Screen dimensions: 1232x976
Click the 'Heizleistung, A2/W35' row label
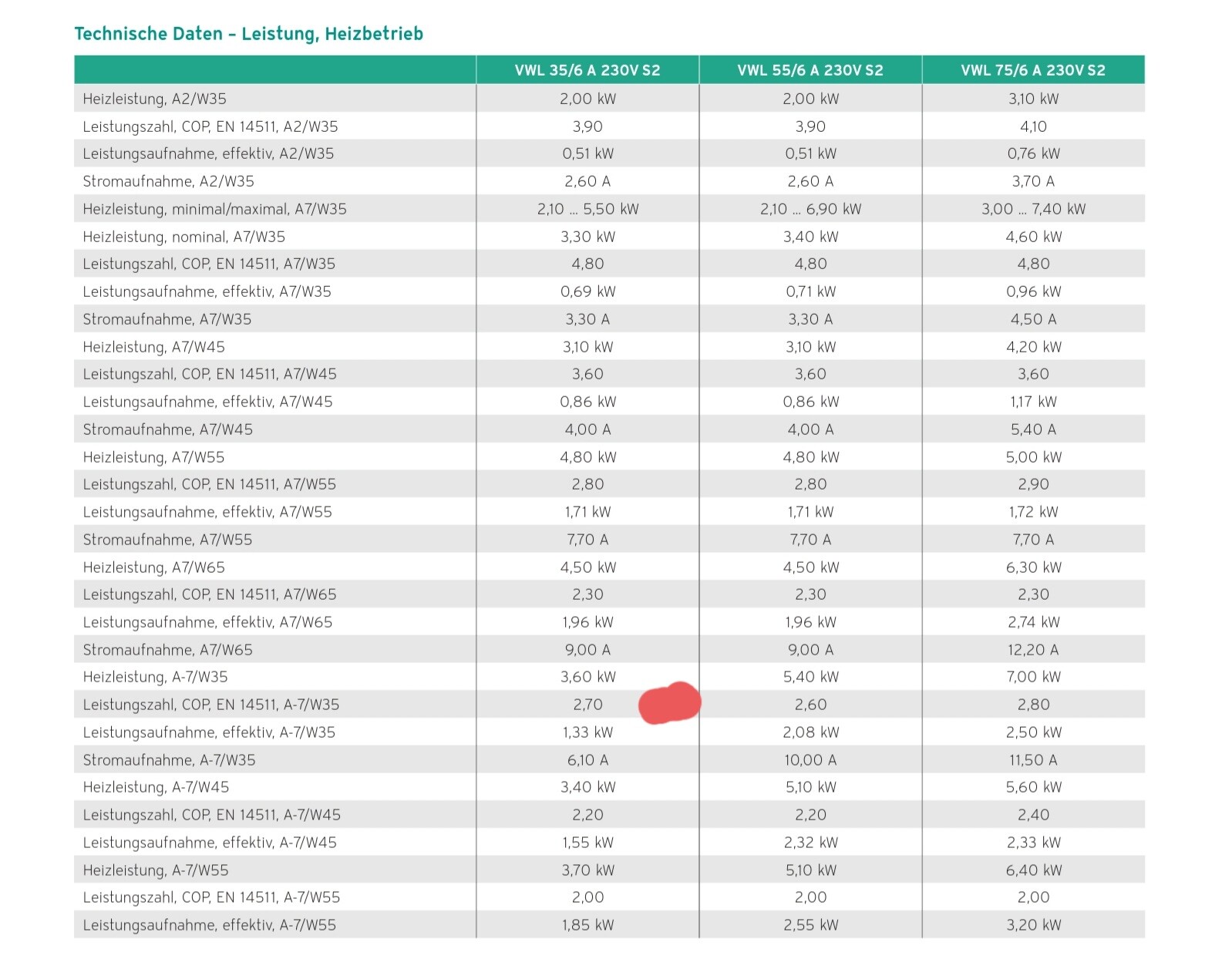tap(154, 99)
